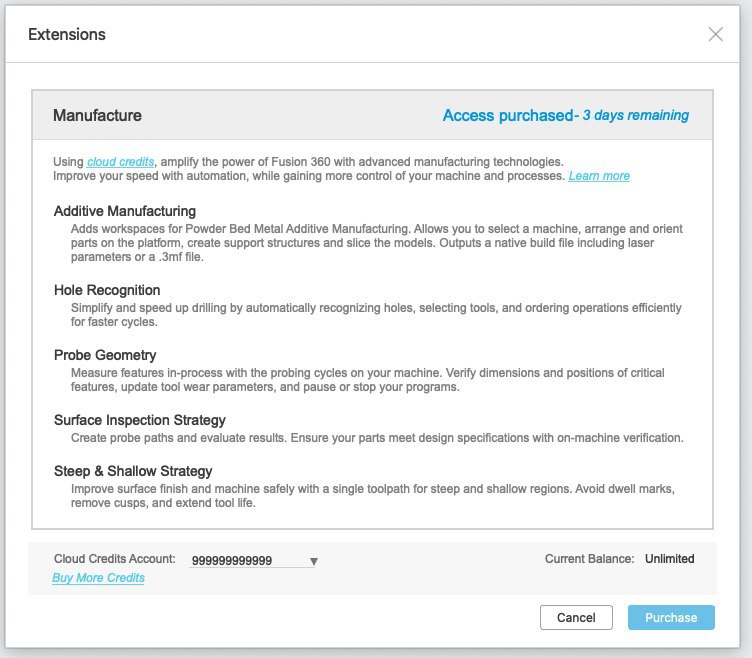Click the Access purchased status text
The width and height of the screenshot is (752, 658).
click(565, 116)
